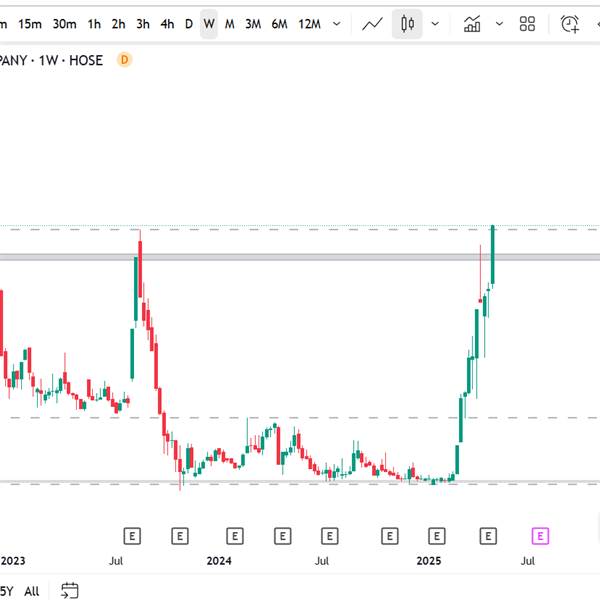Click the latest tall green weekly candle
Image resolution: width=600 pixels, height=600 pixels.
493,254
